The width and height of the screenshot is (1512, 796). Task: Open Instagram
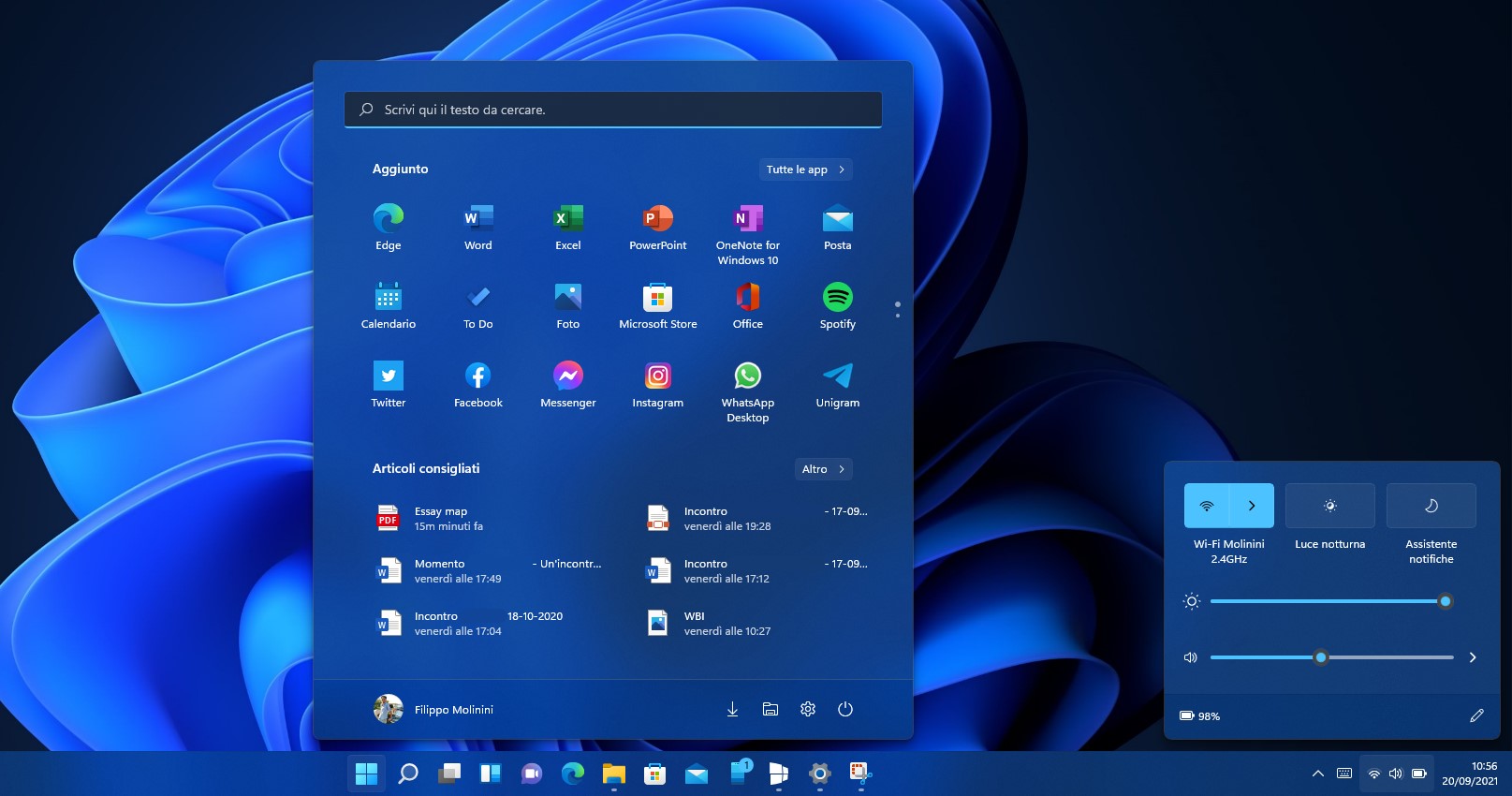click(658, 385)
